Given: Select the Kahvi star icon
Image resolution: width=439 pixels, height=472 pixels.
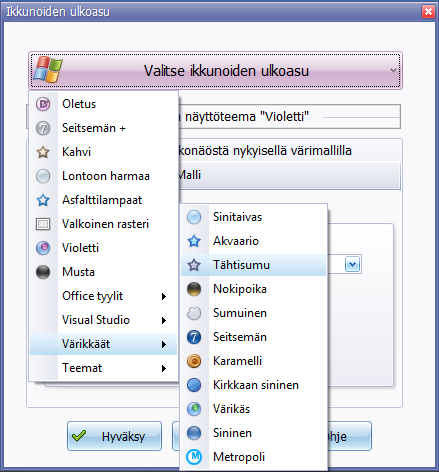Looking at the screenshot, I should point(43,152).
